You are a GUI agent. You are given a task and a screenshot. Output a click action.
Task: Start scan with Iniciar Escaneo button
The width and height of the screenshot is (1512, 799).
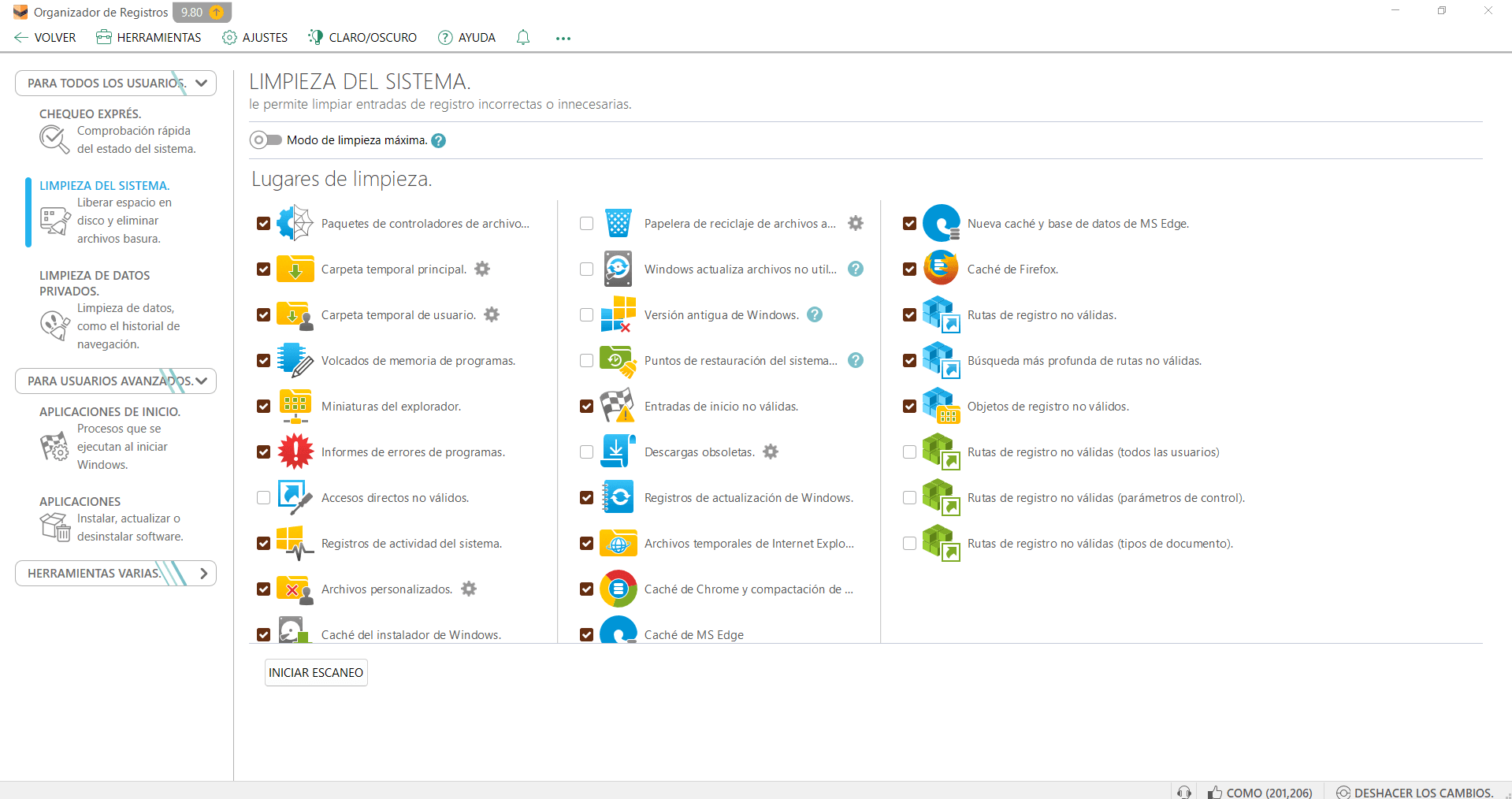(x=316, y=672)
